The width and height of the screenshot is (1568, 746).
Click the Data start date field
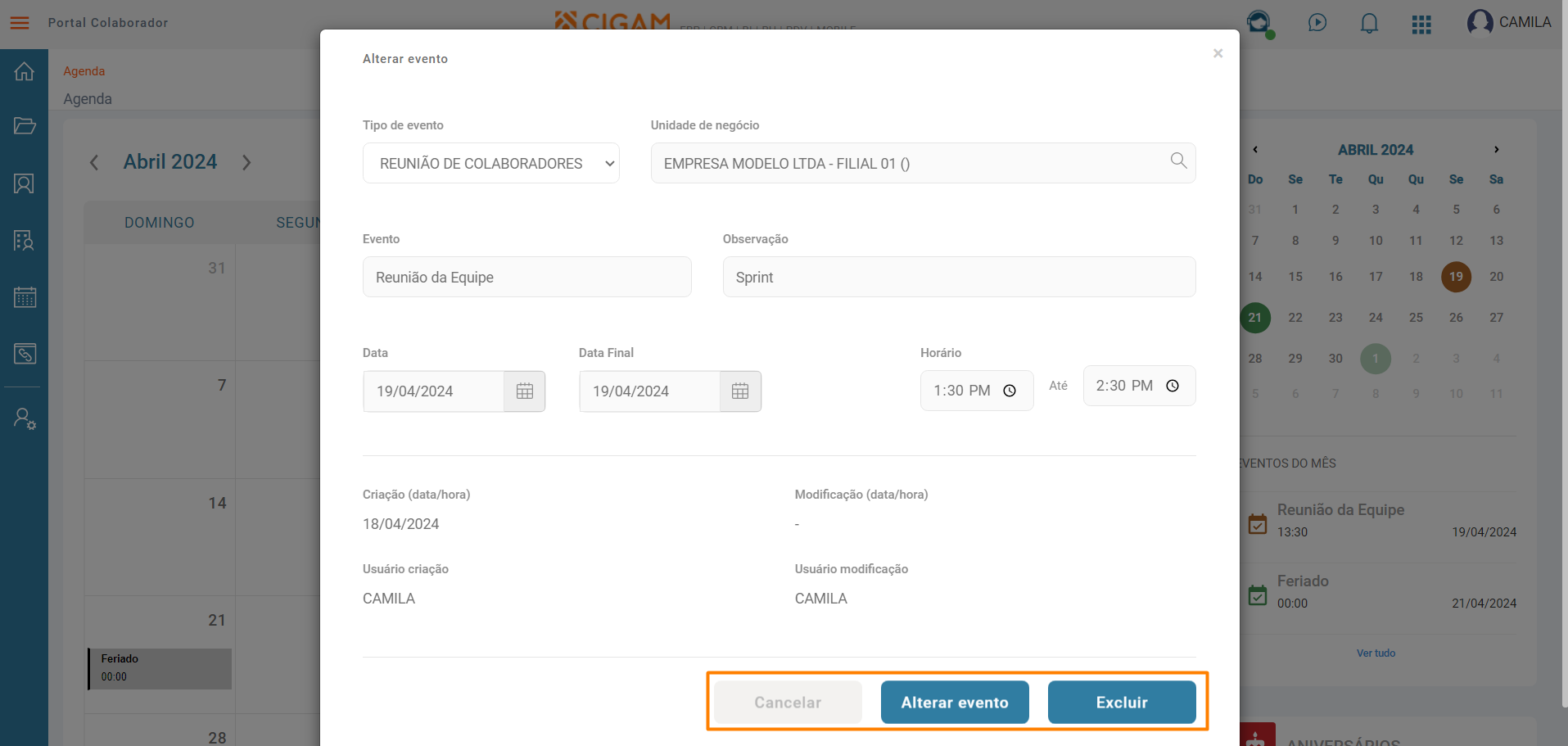434,391
